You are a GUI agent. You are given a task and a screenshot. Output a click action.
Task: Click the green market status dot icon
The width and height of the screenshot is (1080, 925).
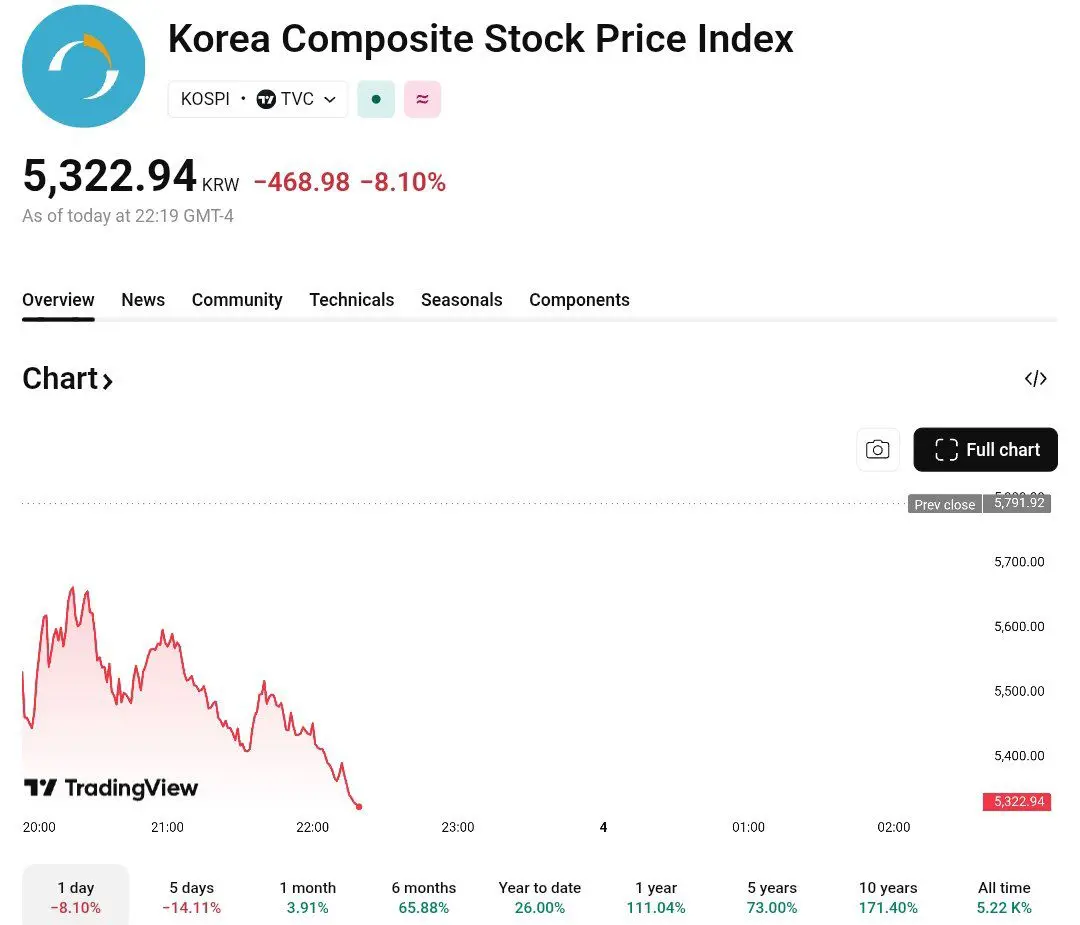(x=376, y=99)
